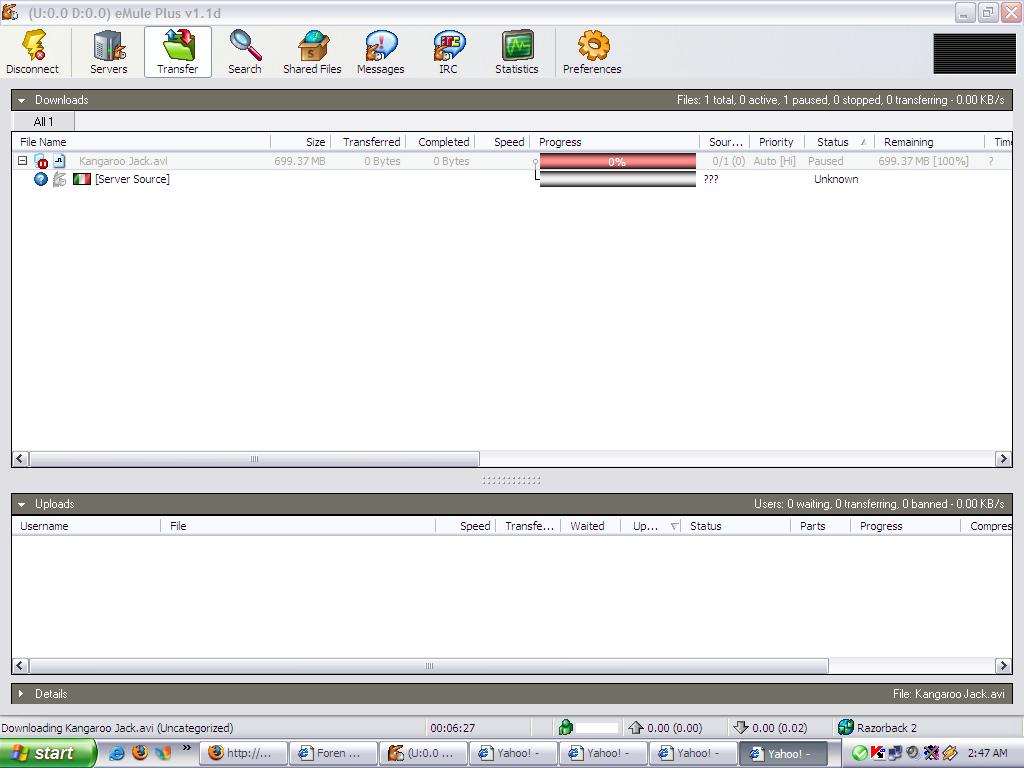Expand hidden Quick Launch icons chevron
Screen dimensions: 1024x768
click(x=187, y=748)
